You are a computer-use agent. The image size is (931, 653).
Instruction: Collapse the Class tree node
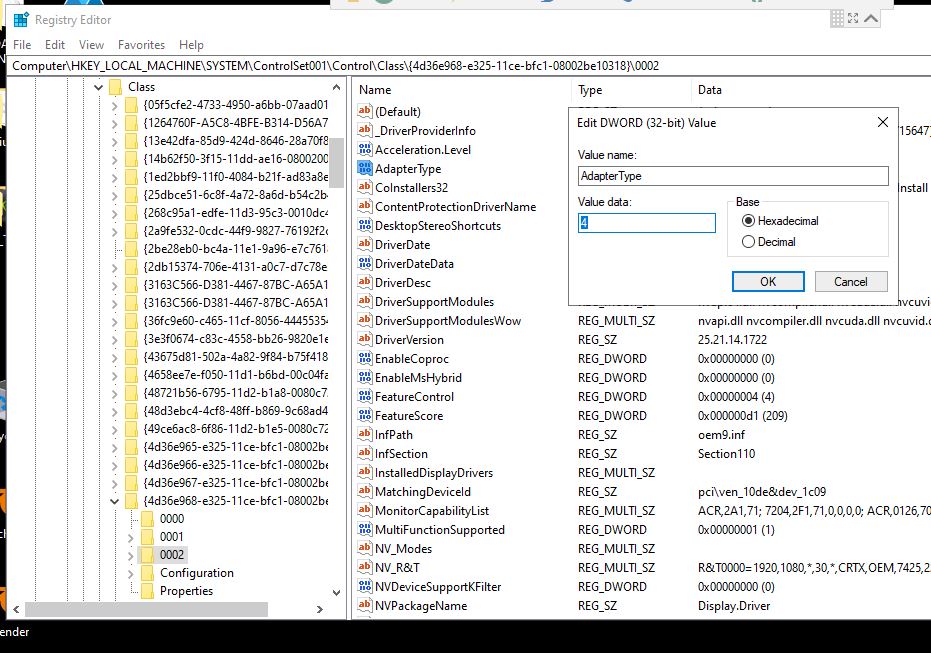[x=99, y=87]
